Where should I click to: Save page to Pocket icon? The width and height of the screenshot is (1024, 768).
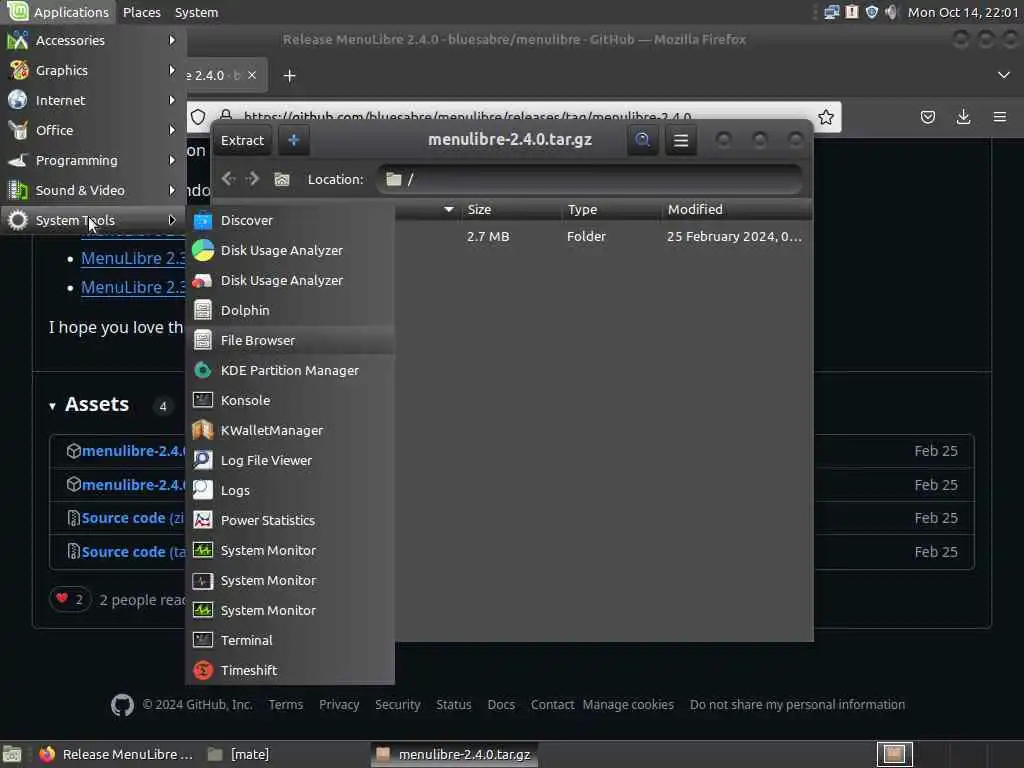coord(927,118)
